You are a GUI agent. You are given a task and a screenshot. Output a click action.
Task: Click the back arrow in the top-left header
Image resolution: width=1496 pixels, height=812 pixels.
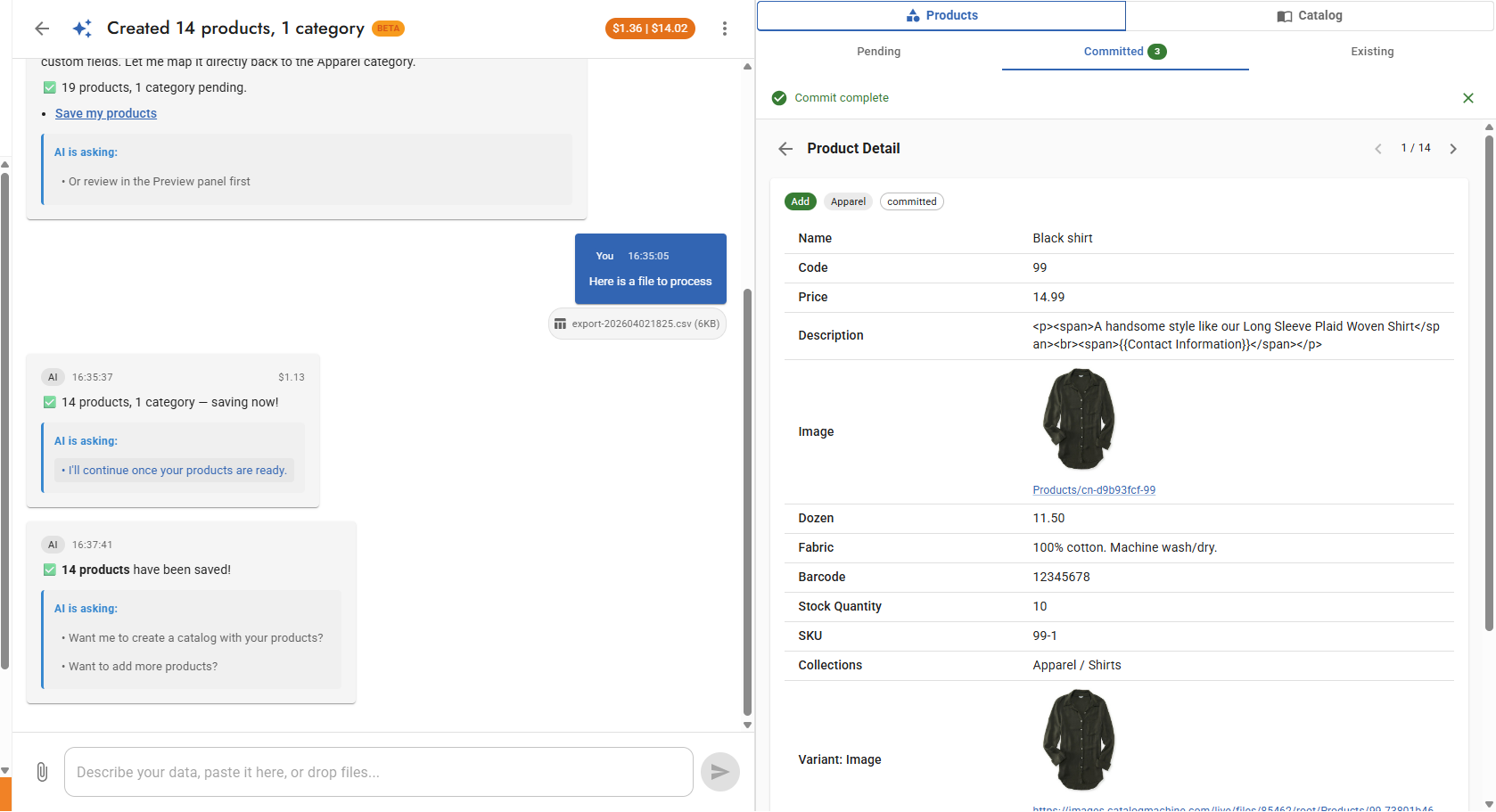(42, 28)
